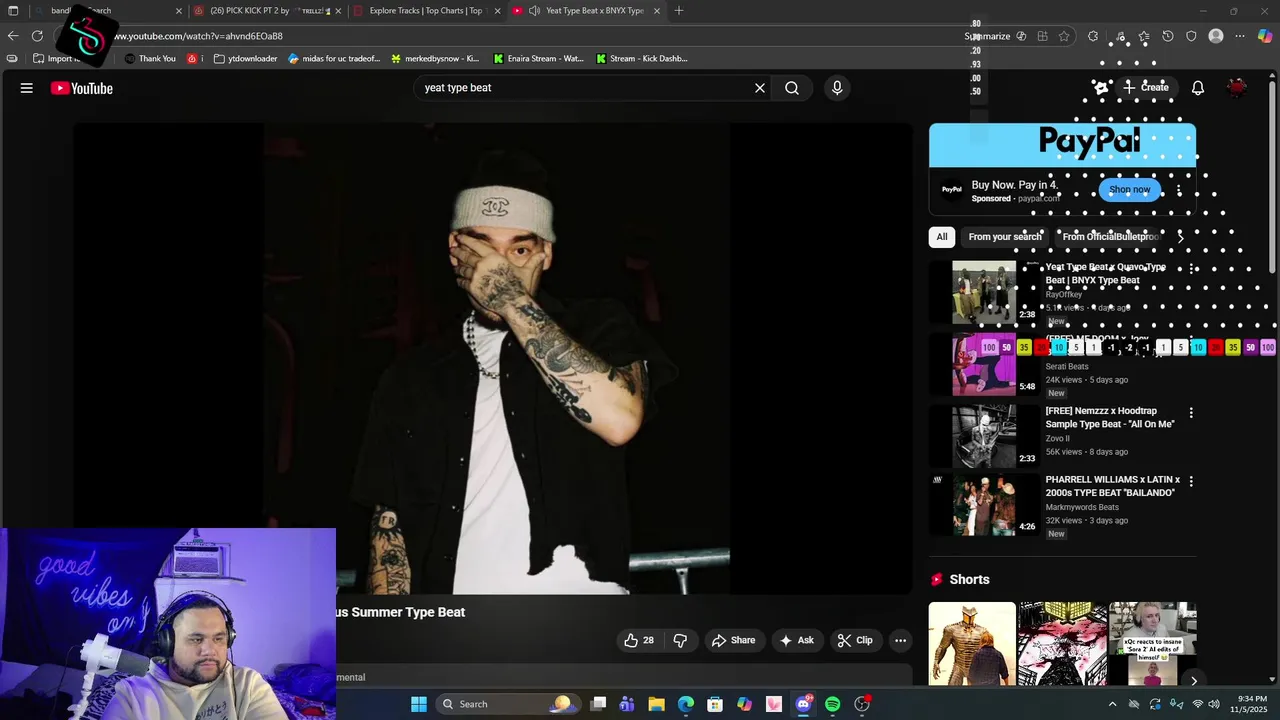Mute the Yeat Type Beat tab audio icon

535,11
